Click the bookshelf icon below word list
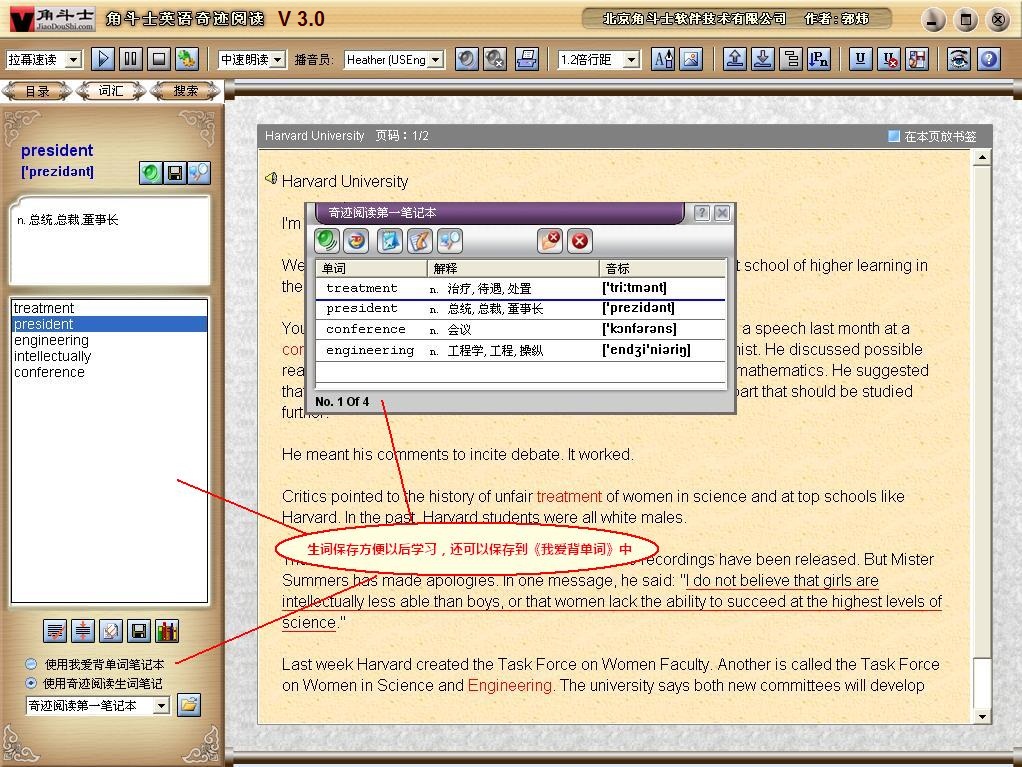The image size is (1022, 767). pyautogui.click(x=167, y=631)
